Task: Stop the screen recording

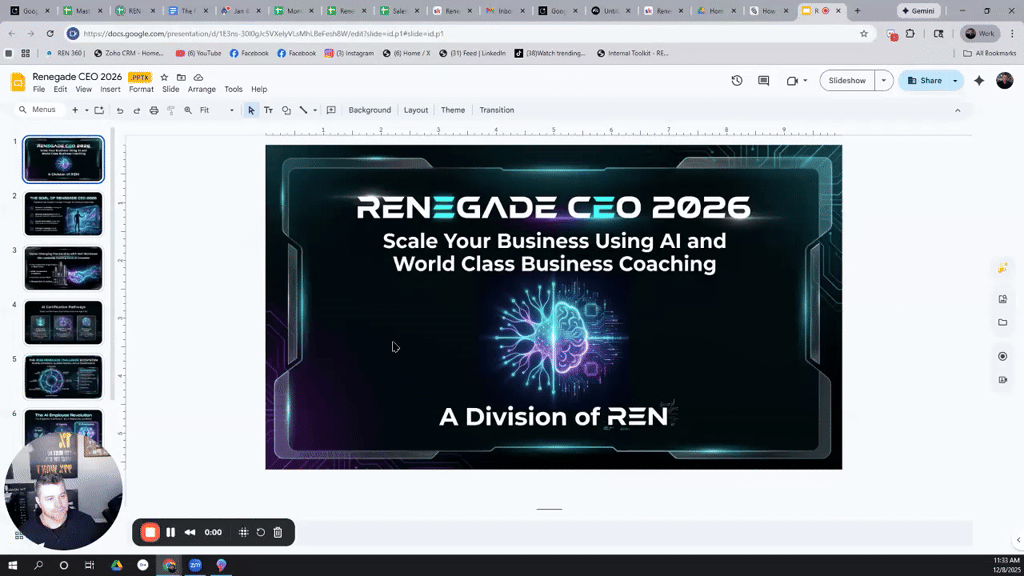Action: tap(152, 532)
